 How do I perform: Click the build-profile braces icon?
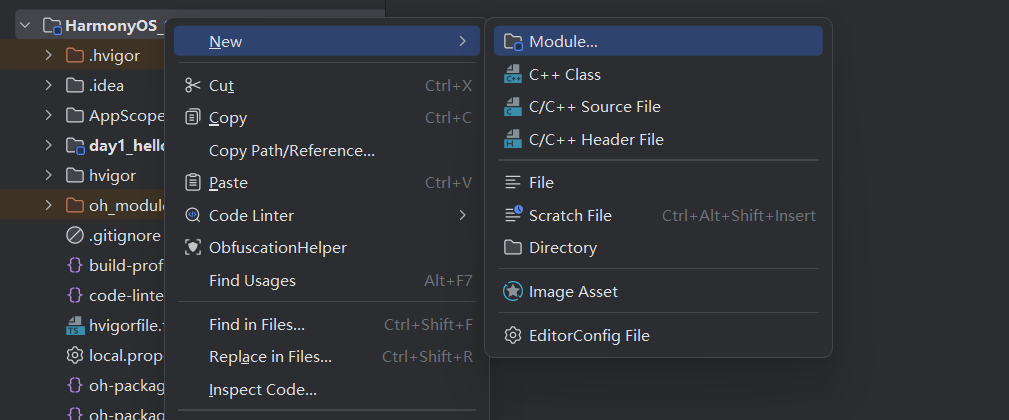tap(75, 265)
